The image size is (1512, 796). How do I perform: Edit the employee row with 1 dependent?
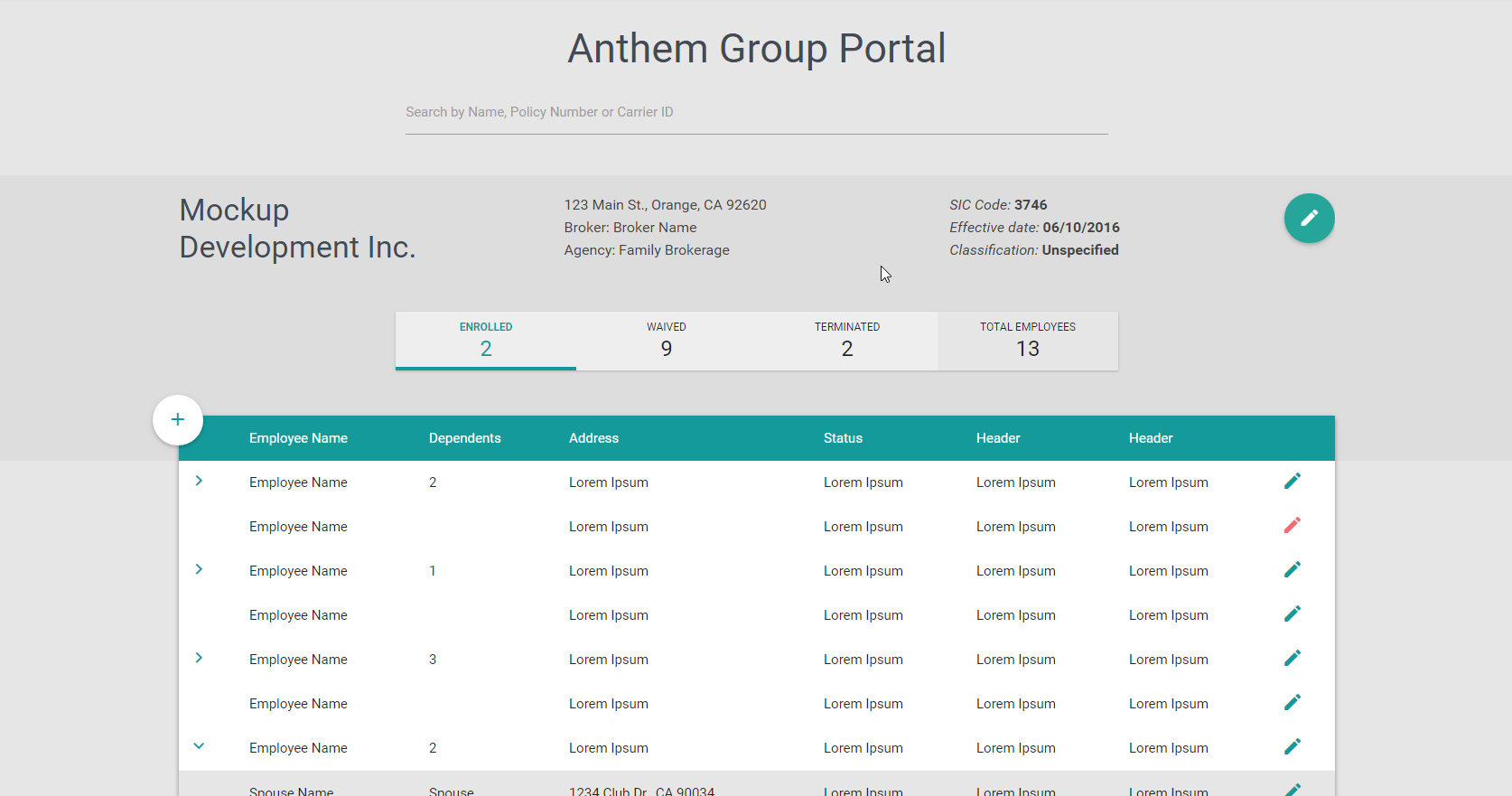point(1293,570)
